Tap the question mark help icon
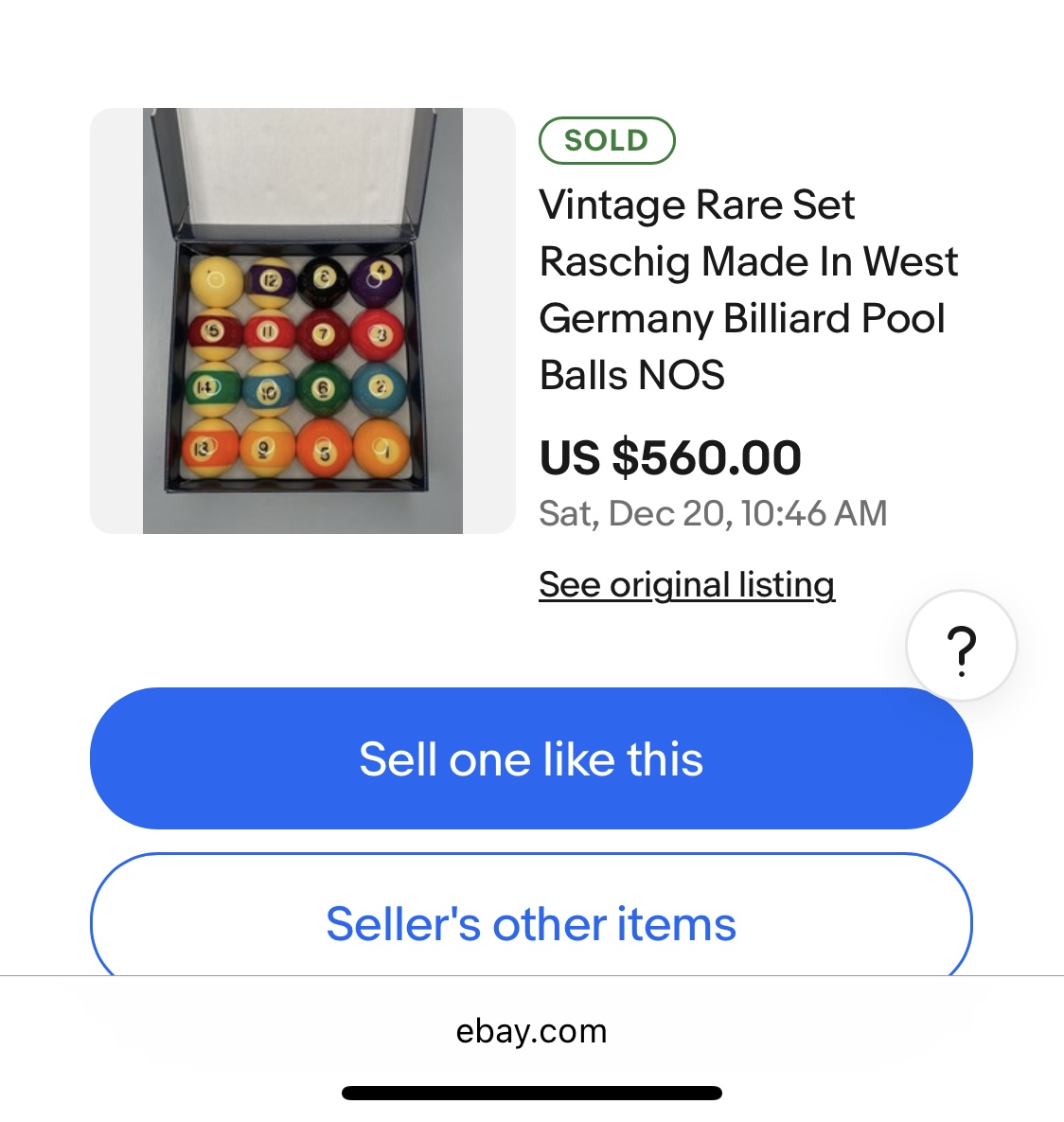 [x=961, y=647]
